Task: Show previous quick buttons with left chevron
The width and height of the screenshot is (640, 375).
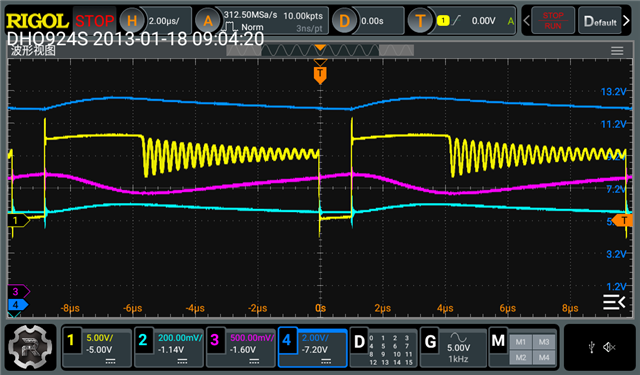Action: point(527,20)
